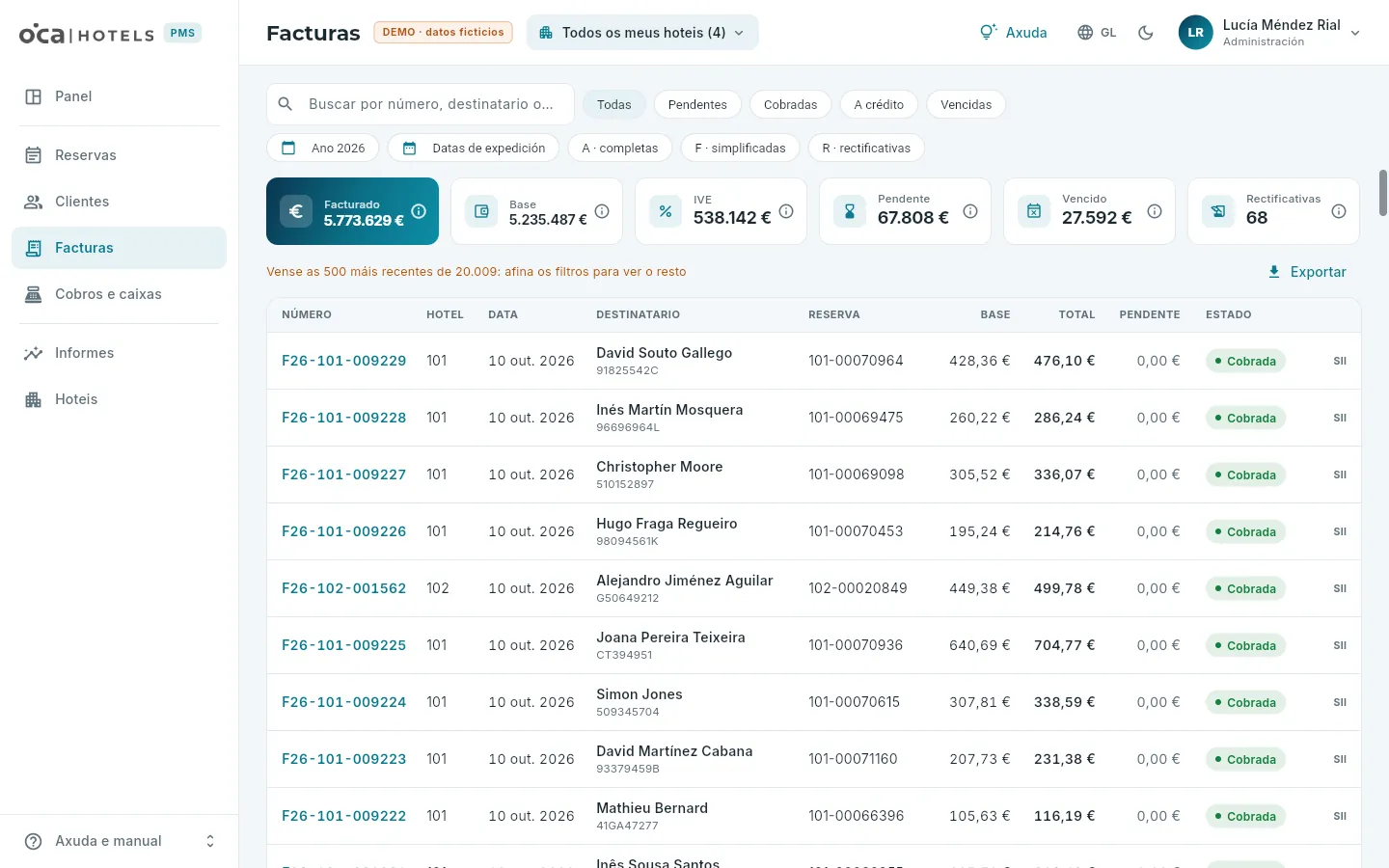Screen dimensions: 1389x868
Task: Open the Datas de expedición date picker
Action: (474, 148)
